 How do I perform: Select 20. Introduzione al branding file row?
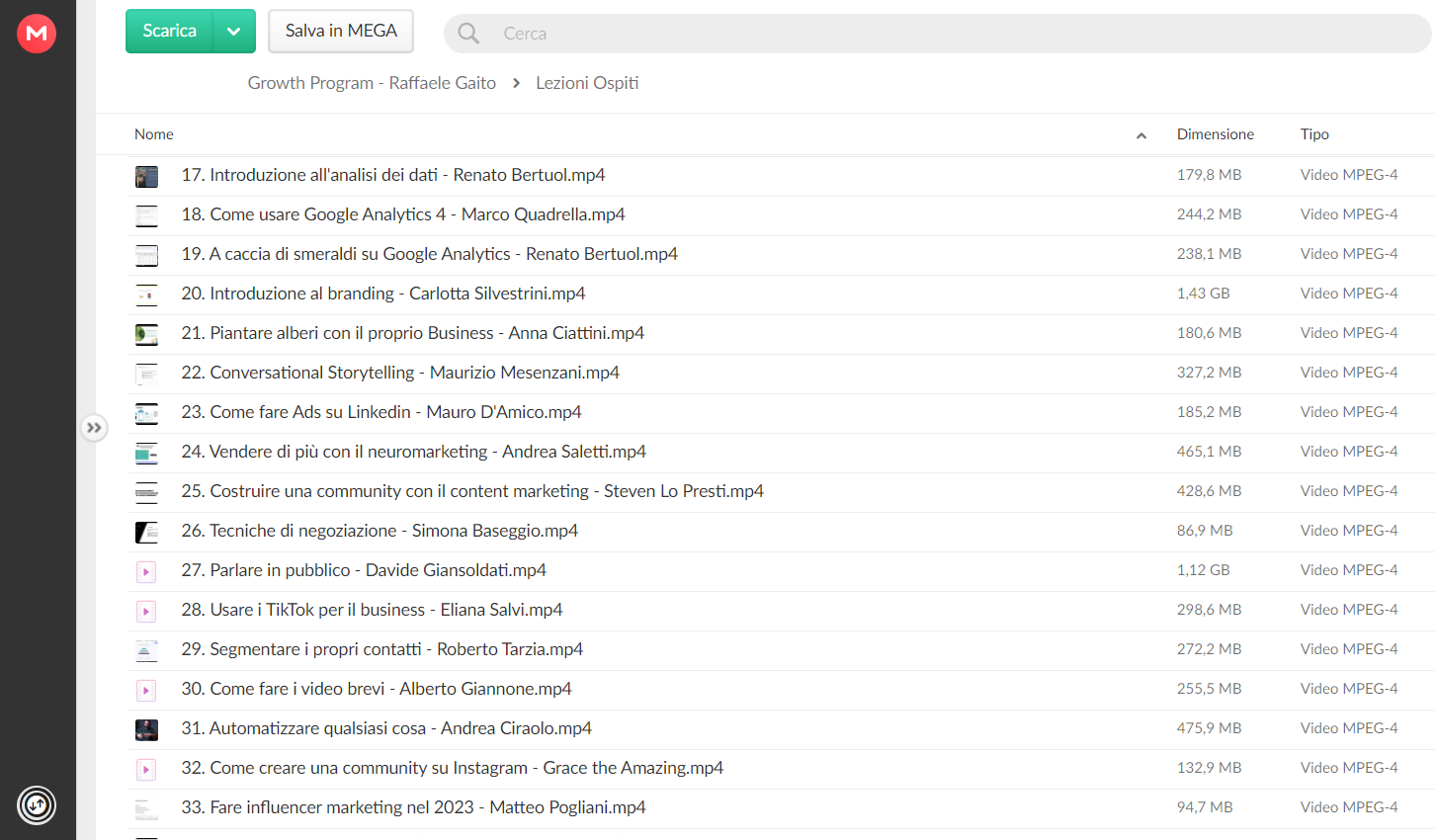point(781,294)
